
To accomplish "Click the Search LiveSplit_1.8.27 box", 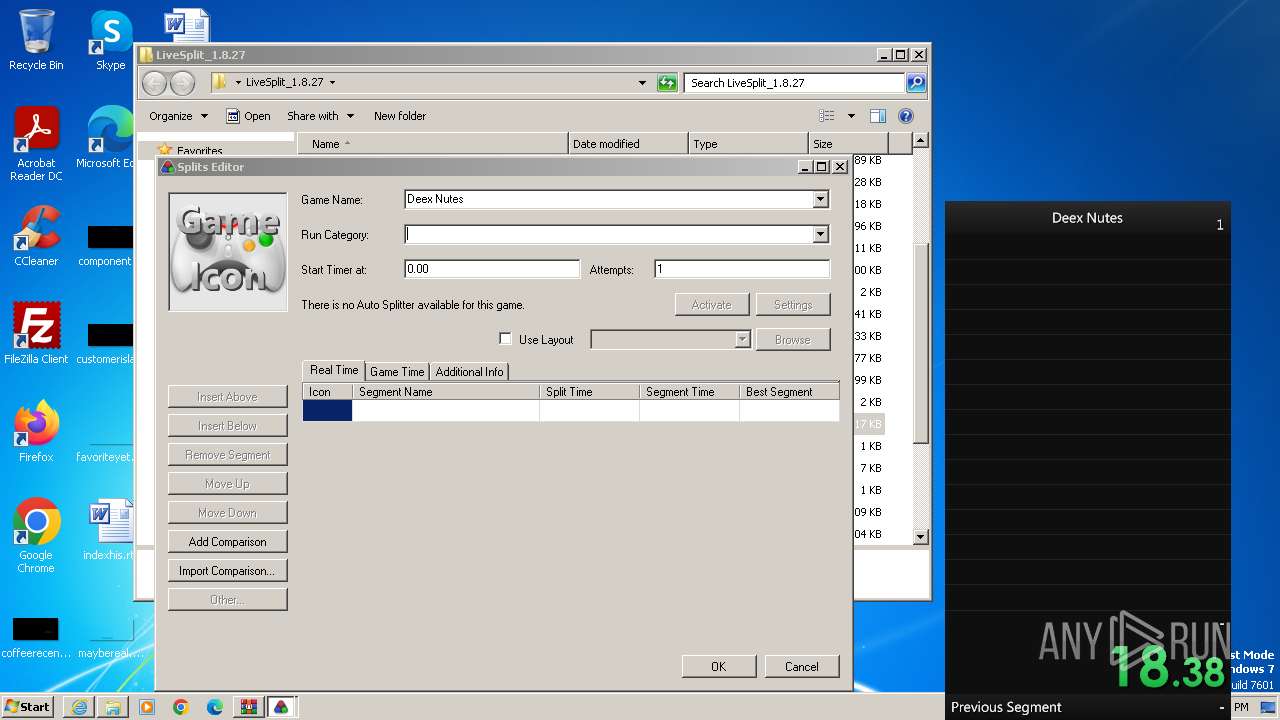I will [795, 83].
